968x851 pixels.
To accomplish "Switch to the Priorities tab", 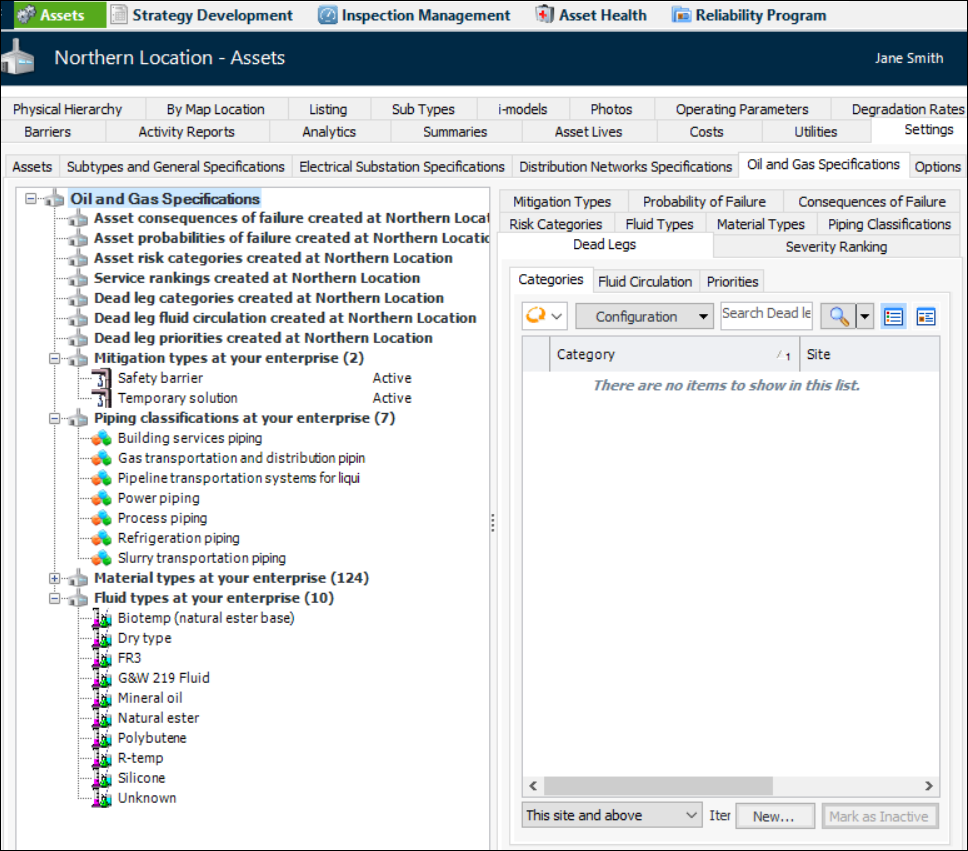I will coord(732,282).
